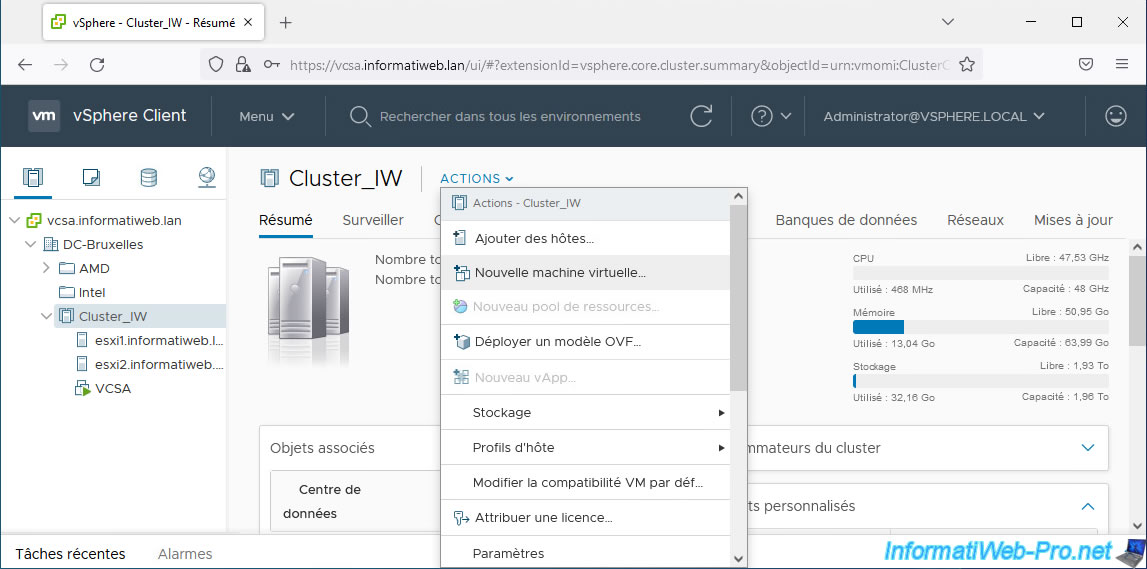Open the Storage inventory view icon

148,178
